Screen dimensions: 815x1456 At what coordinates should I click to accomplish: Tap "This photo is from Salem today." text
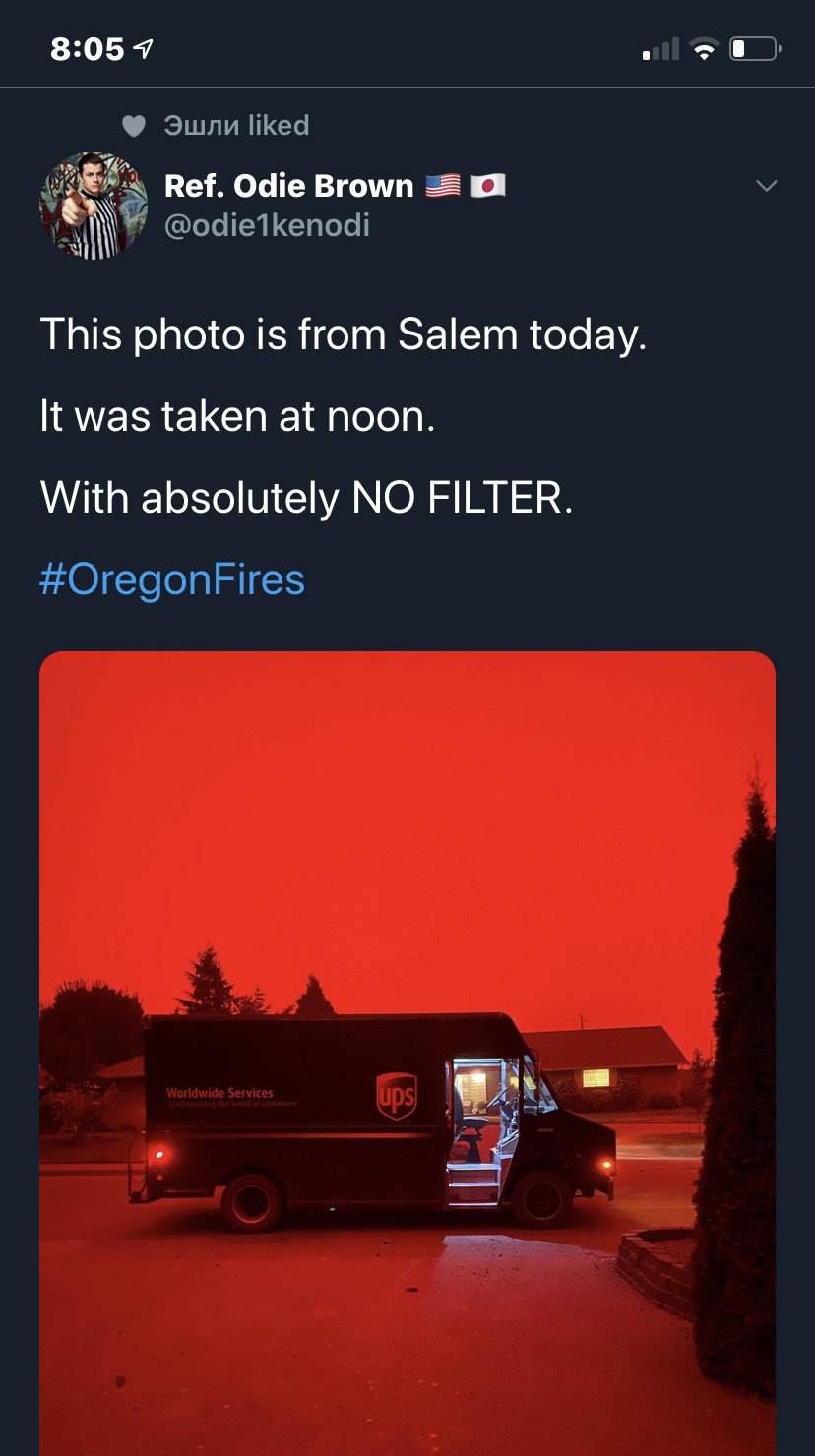tap(344, 335)
